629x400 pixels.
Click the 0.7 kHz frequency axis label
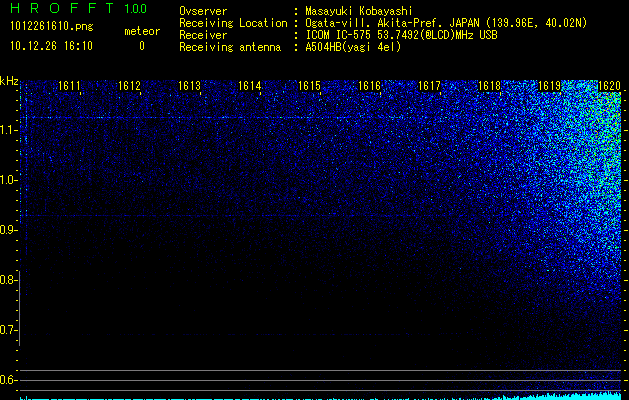click(x=8, y=330)
